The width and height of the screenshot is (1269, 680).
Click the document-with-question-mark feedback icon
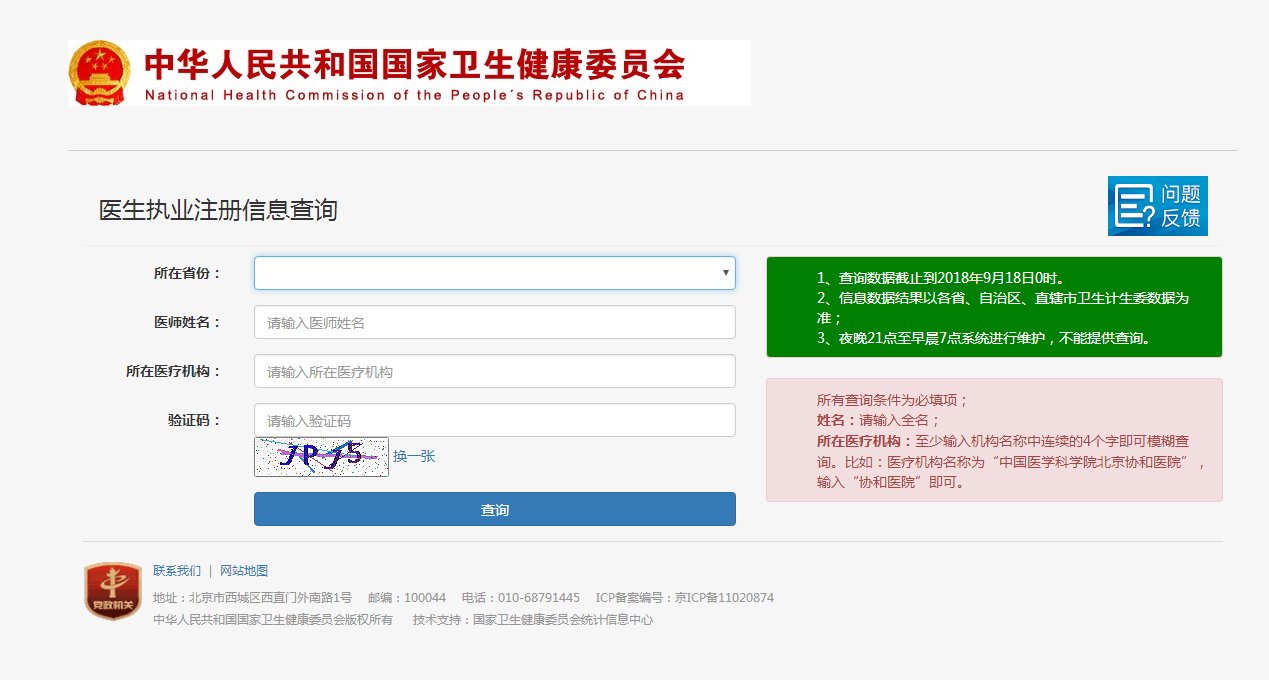(x=1133, y=206)
